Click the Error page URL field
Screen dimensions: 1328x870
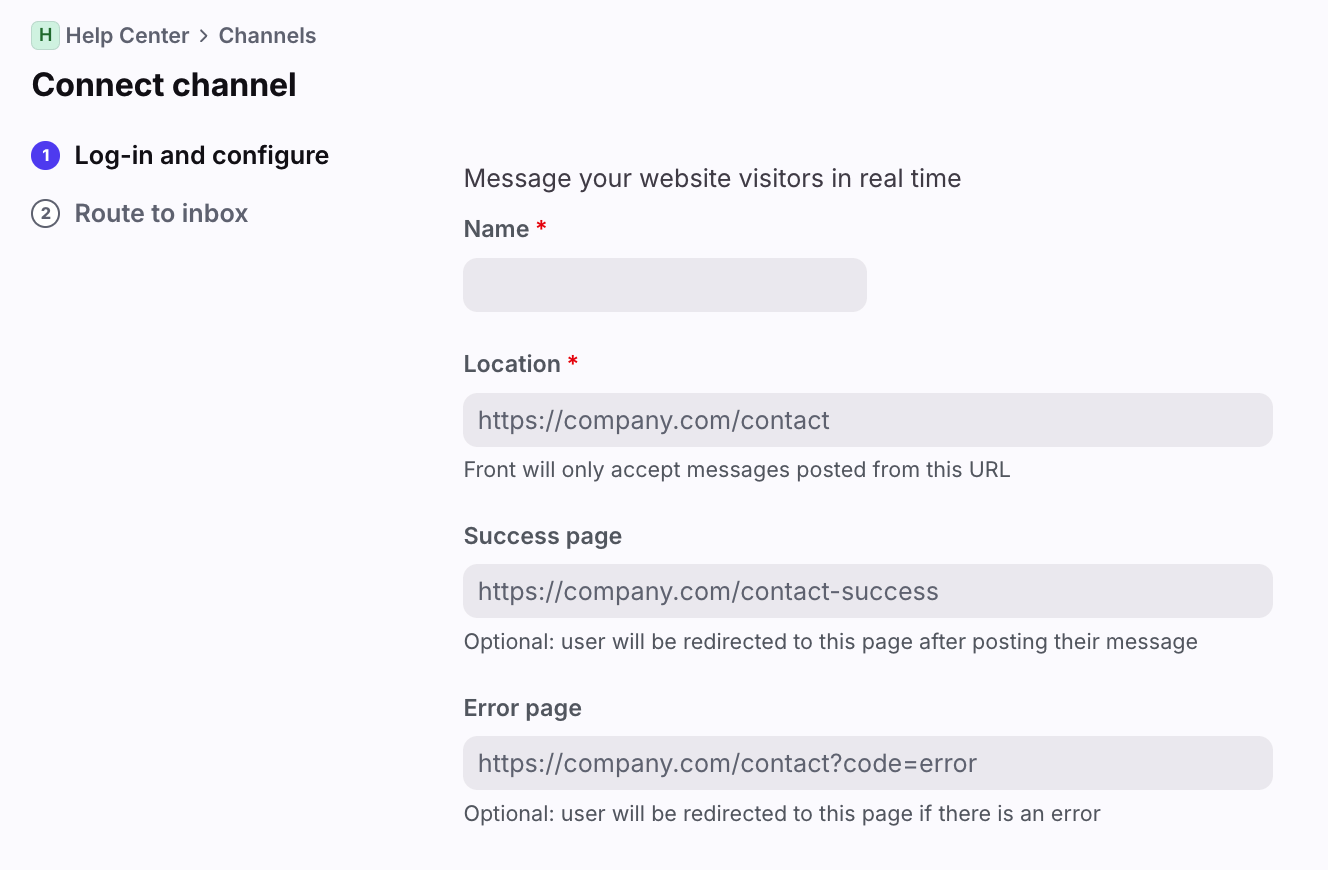(867, 764)
